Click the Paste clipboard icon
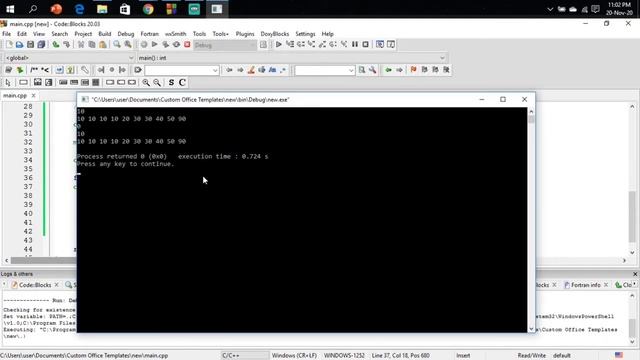Screen dimensions: 640x360 (x=103, y=44)
